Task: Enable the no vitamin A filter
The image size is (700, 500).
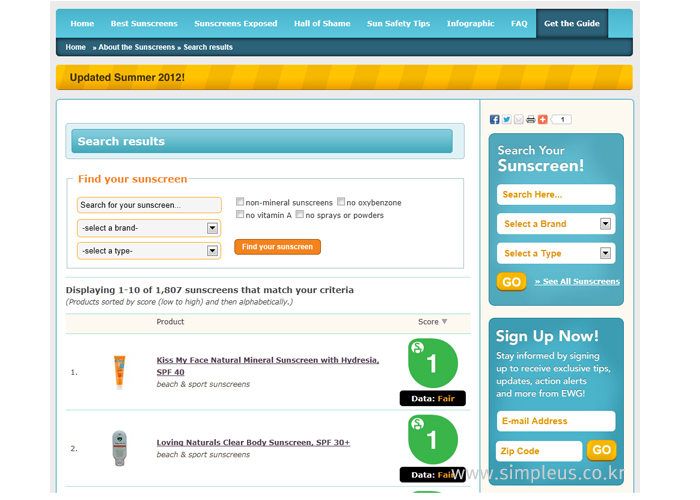Action: (x=240, y=214)
